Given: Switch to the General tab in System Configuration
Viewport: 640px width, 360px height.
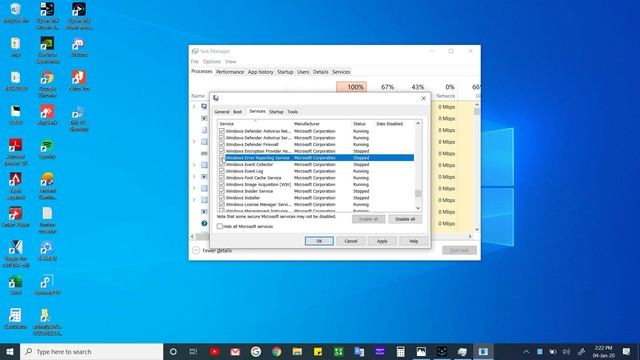Looking at the screenshot, I should (222, 111).
